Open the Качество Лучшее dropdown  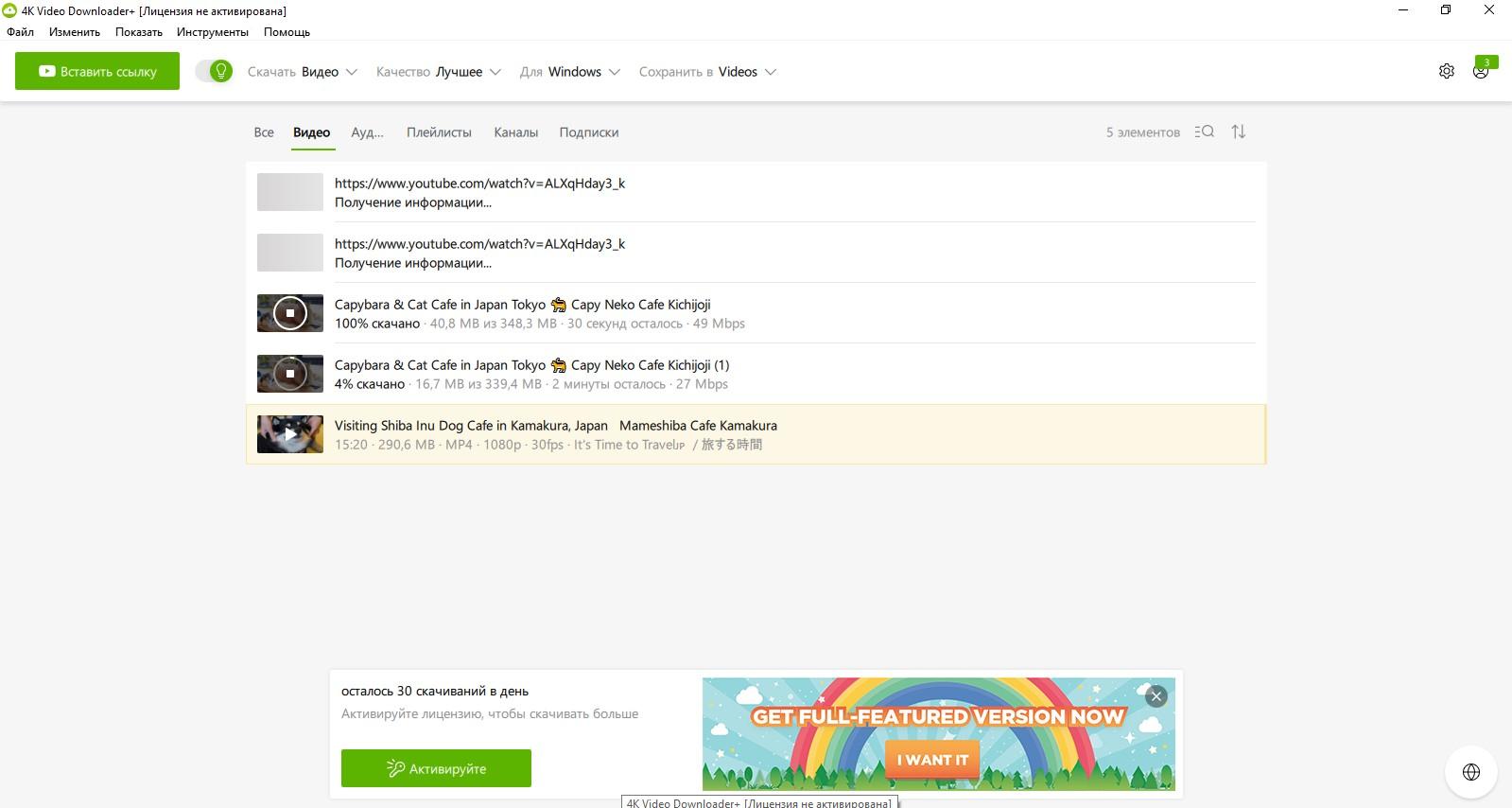439,72
